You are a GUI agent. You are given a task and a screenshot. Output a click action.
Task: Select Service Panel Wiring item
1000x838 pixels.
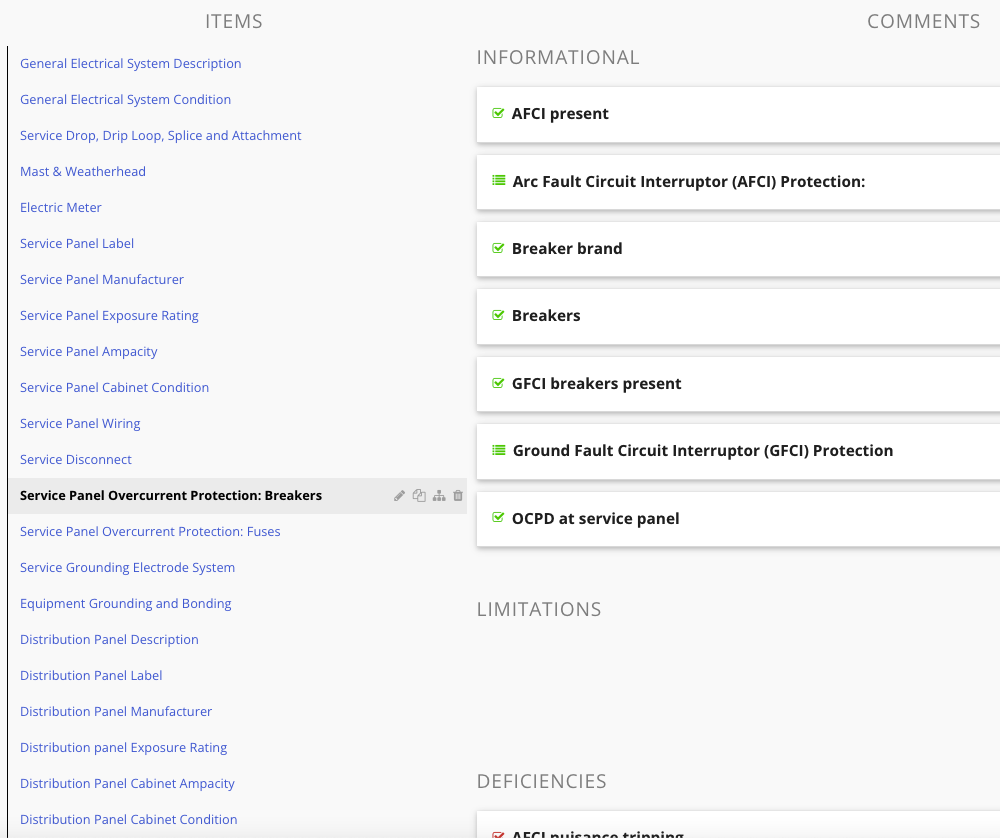80,423
